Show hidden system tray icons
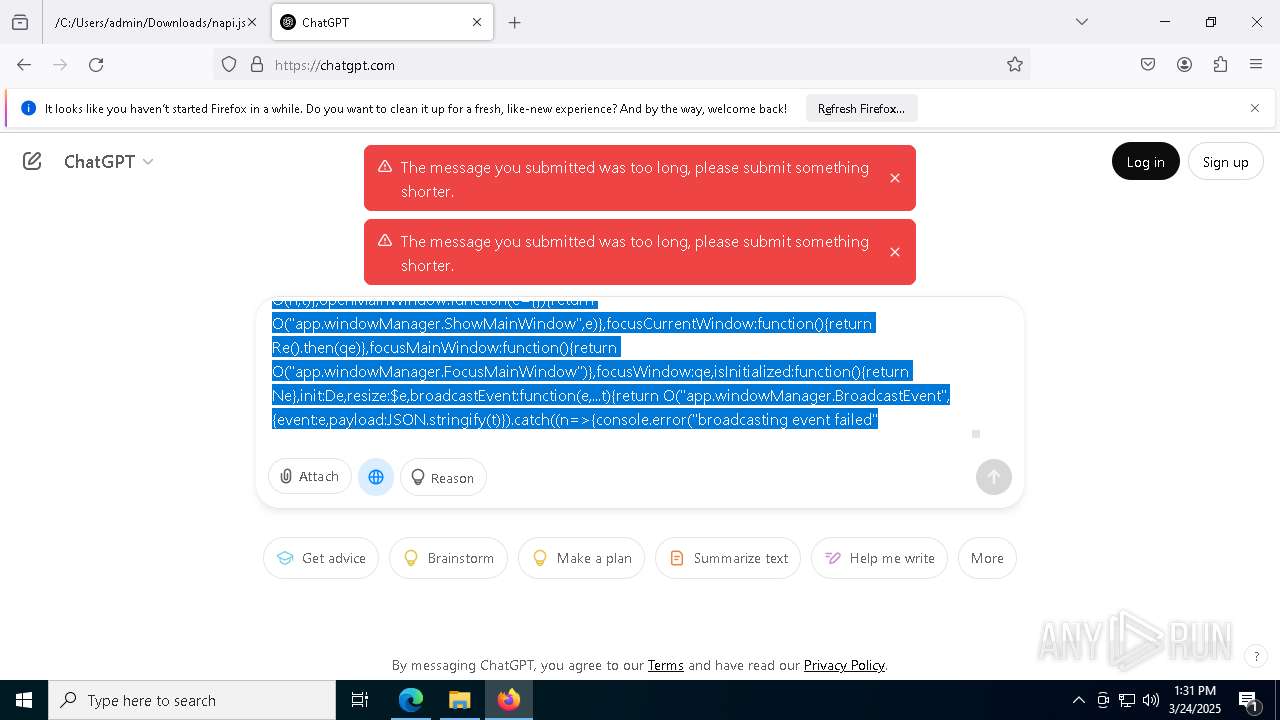This screenshot has width=1280, height=720. (x=1078, y=700)
